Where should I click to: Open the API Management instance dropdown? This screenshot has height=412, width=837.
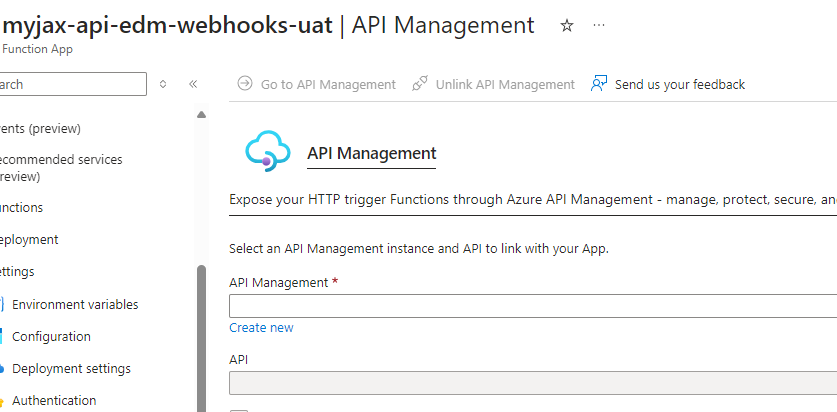533,306
